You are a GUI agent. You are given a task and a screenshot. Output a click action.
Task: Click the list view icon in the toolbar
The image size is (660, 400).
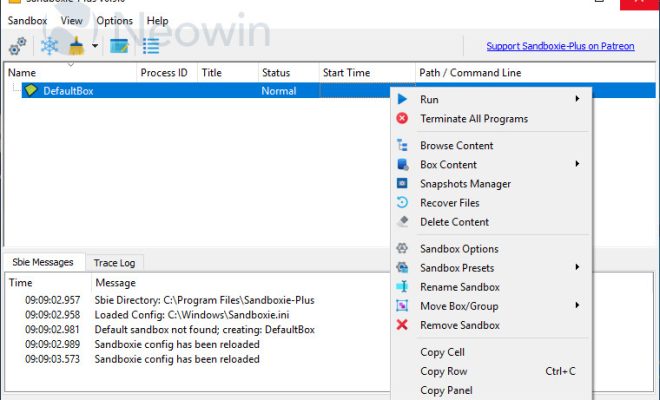(151, 46)
